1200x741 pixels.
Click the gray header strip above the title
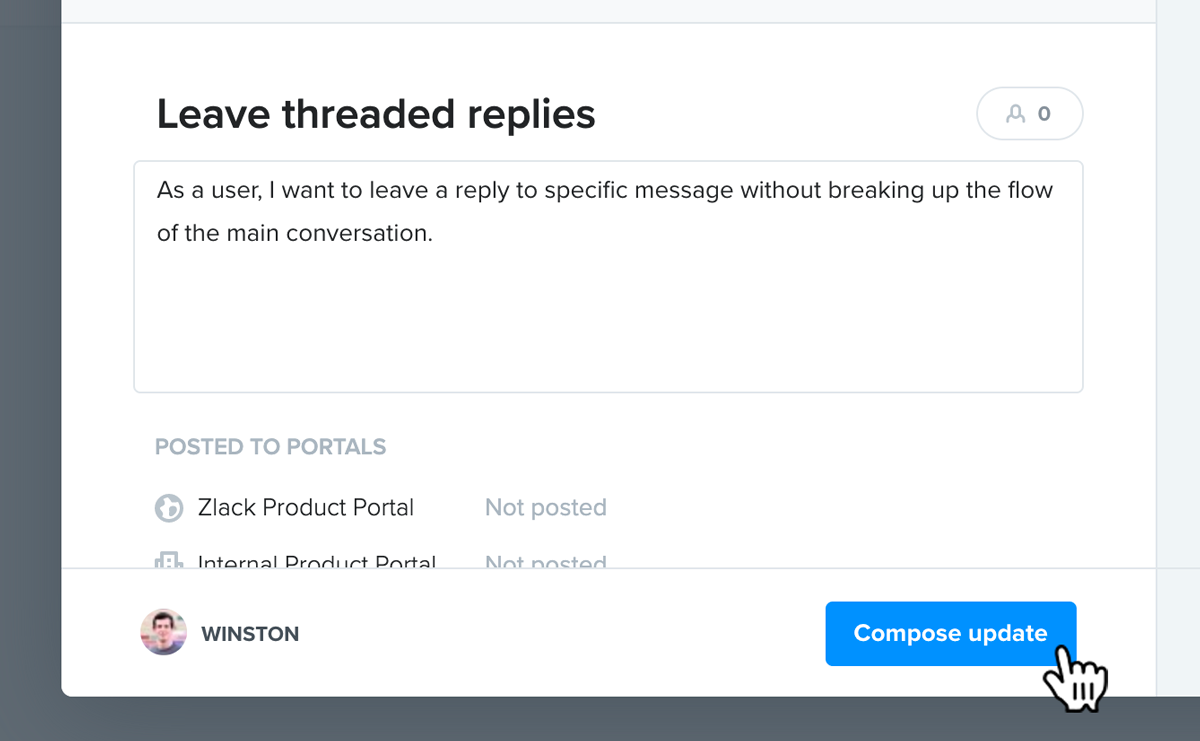click(x=608, y=10)
